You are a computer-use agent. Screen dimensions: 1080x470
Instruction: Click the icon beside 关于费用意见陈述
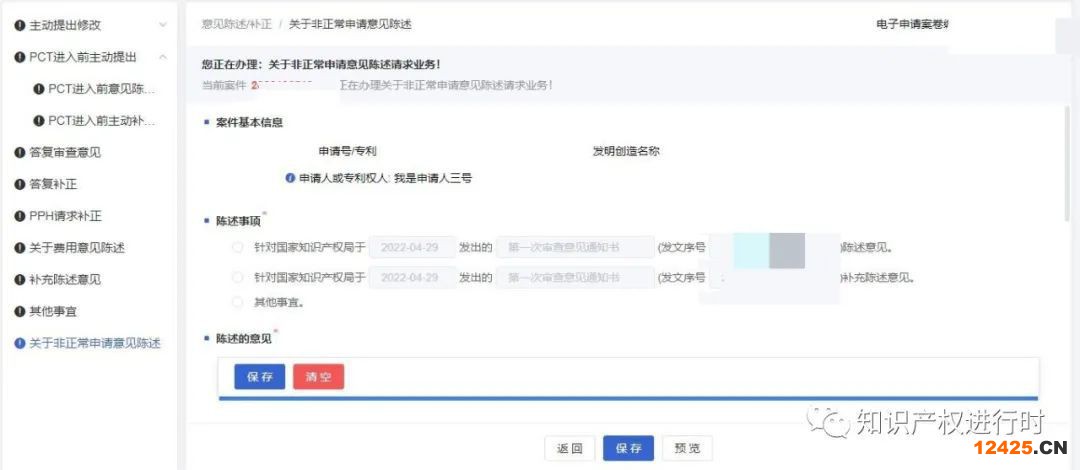point(20,248)
